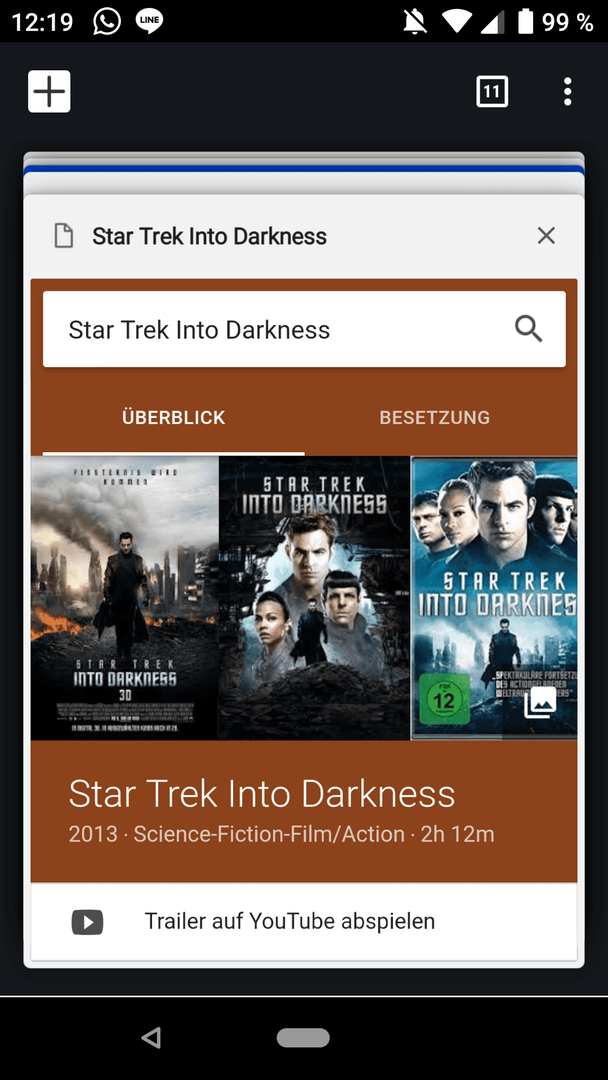Tap the Star Trek Into Darkness tab title
This screenshot has width=608, height=1080.
click(209, 236)
